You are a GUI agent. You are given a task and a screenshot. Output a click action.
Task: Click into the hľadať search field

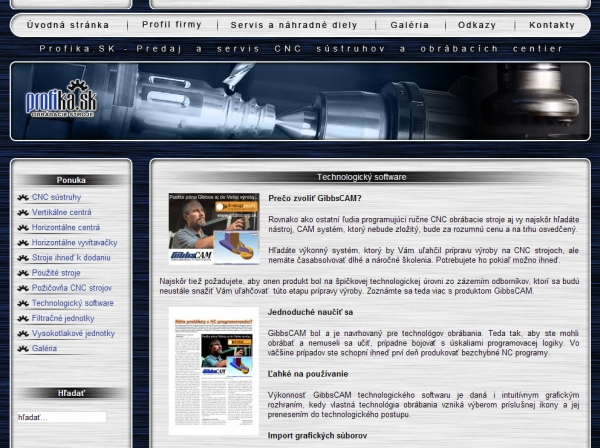[x=62, y=417]
